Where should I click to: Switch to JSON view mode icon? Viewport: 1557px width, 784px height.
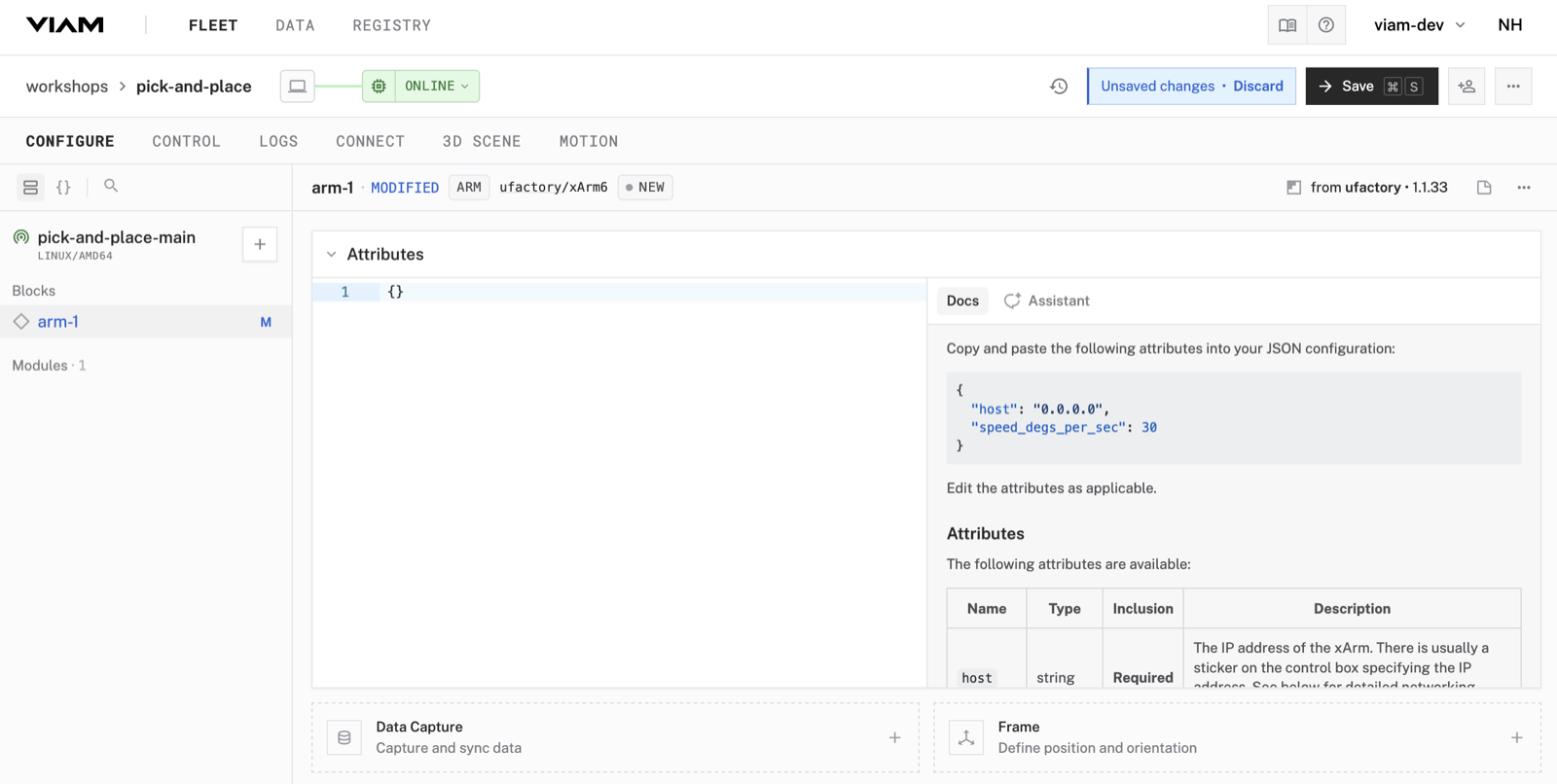click(63, 187)
